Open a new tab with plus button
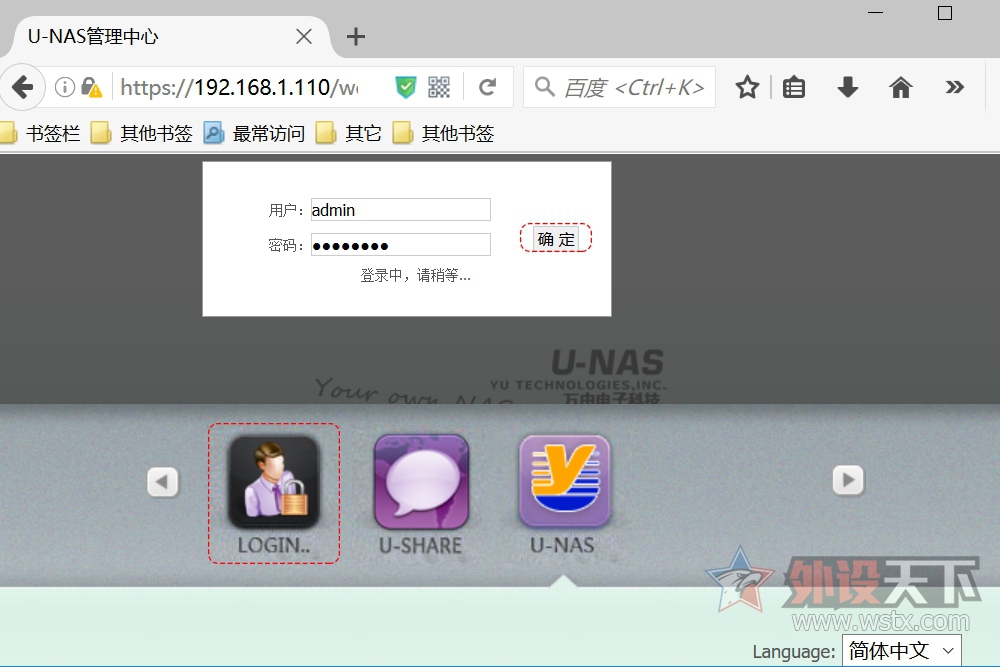Image resolution: width=1000 pixels, height=667 pixels. [356, 36]
